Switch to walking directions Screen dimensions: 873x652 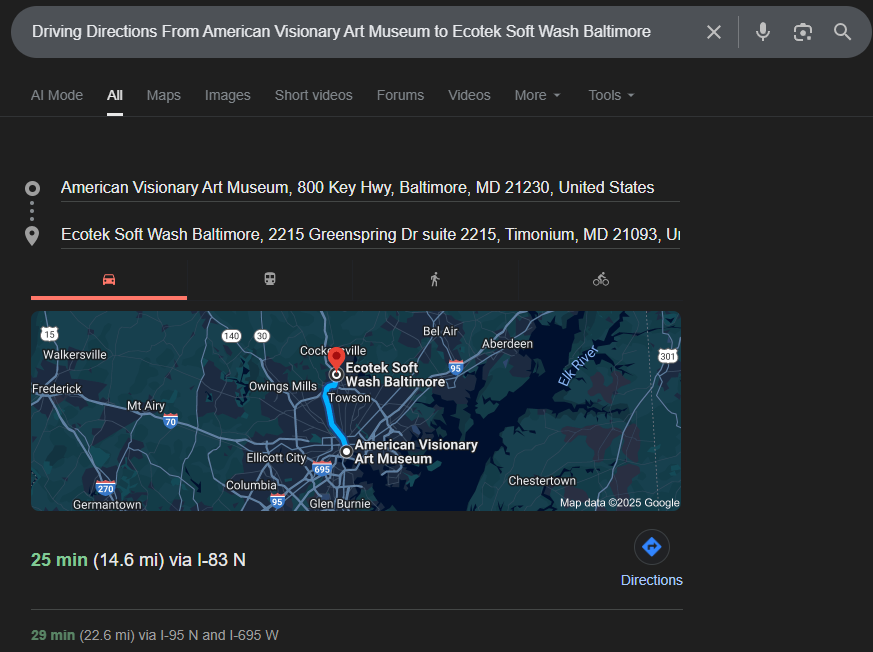pyautogui.click(x=434, y=280)
